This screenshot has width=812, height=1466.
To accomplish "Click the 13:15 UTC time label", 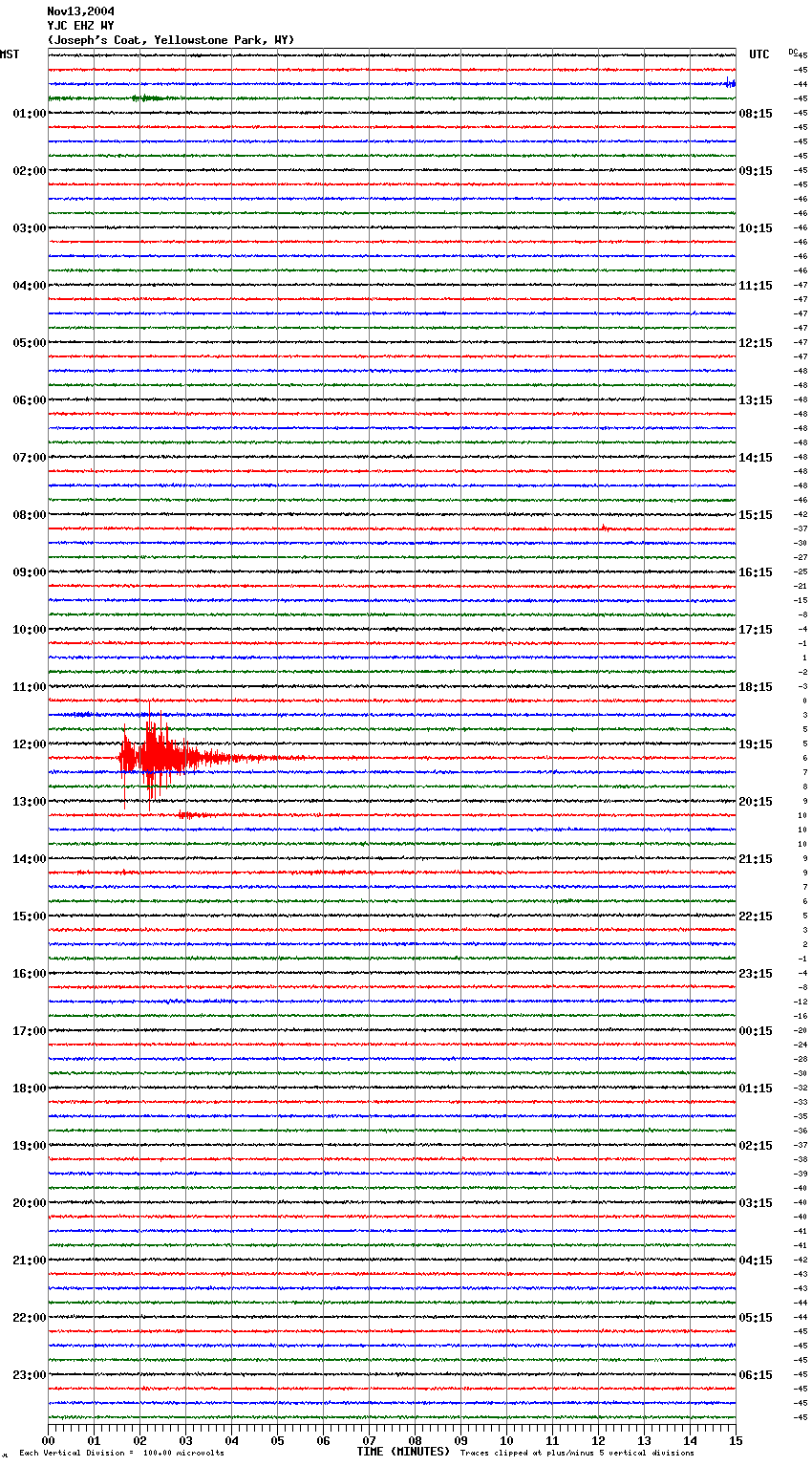I will [756, 400].
